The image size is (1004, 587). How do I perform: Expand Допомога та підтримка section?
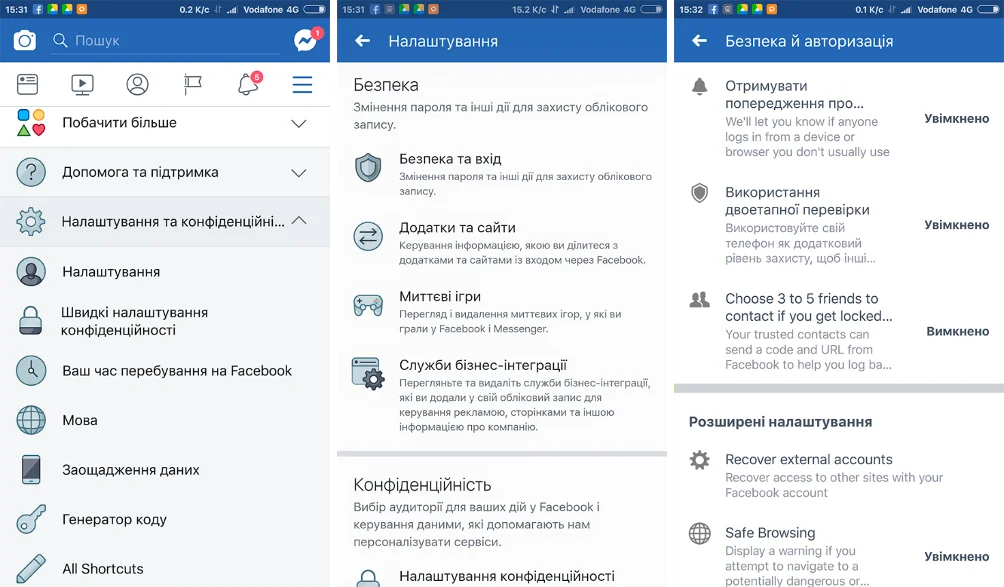tap(298, 173)
